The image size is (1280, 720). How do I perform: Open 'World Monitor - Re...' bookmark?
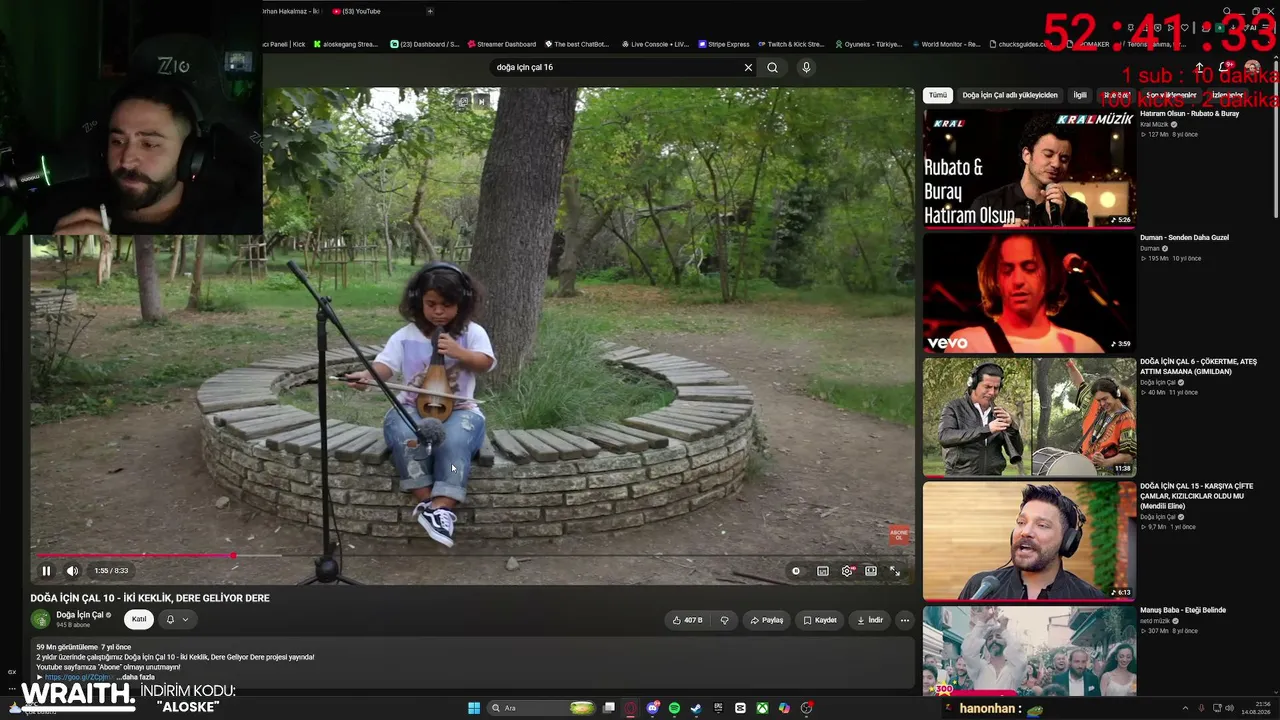click(946, 44)
